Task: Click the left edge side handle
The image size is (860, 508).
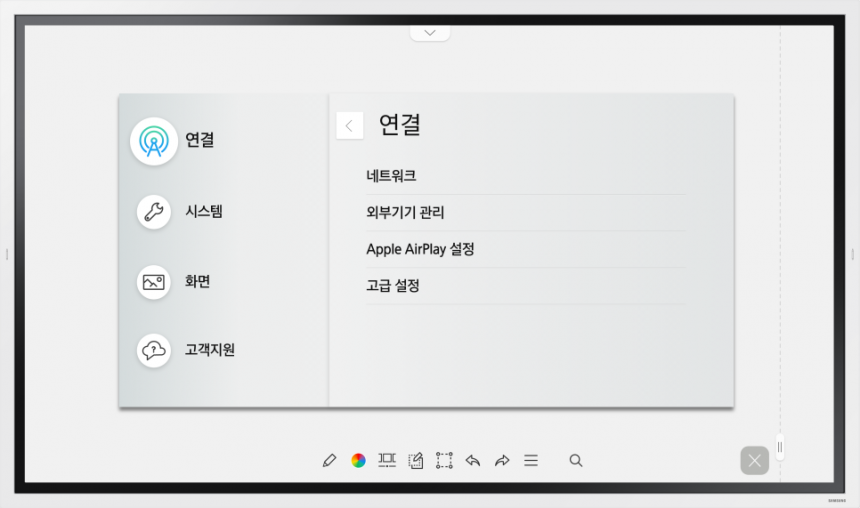Action: (x=7, y=254)
